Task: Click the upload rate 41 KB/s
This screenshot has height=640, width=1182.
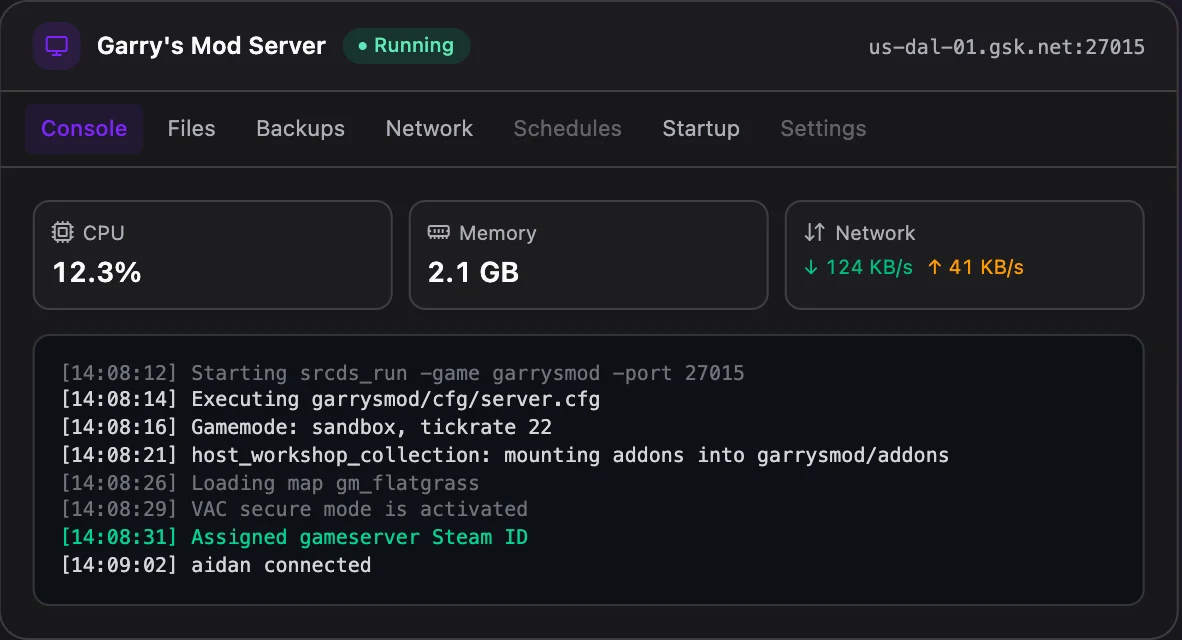Action: point(986,268)
